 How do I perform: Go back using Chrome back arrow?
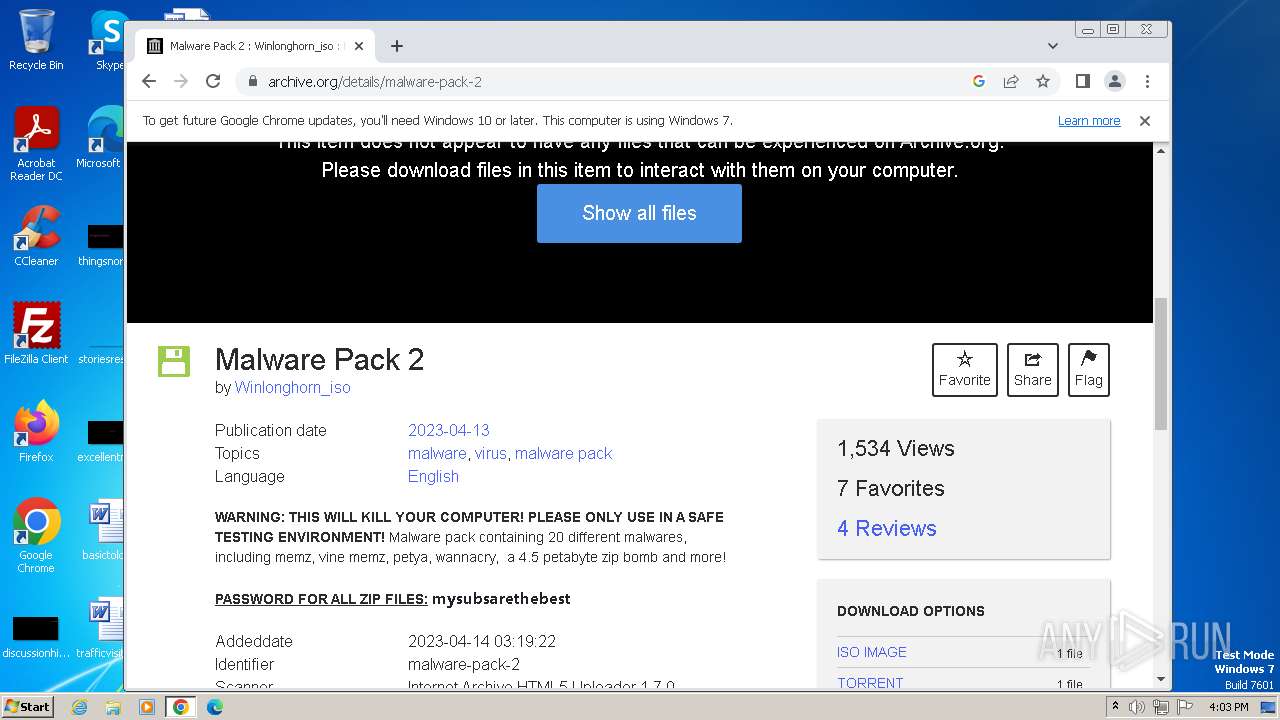149,81
